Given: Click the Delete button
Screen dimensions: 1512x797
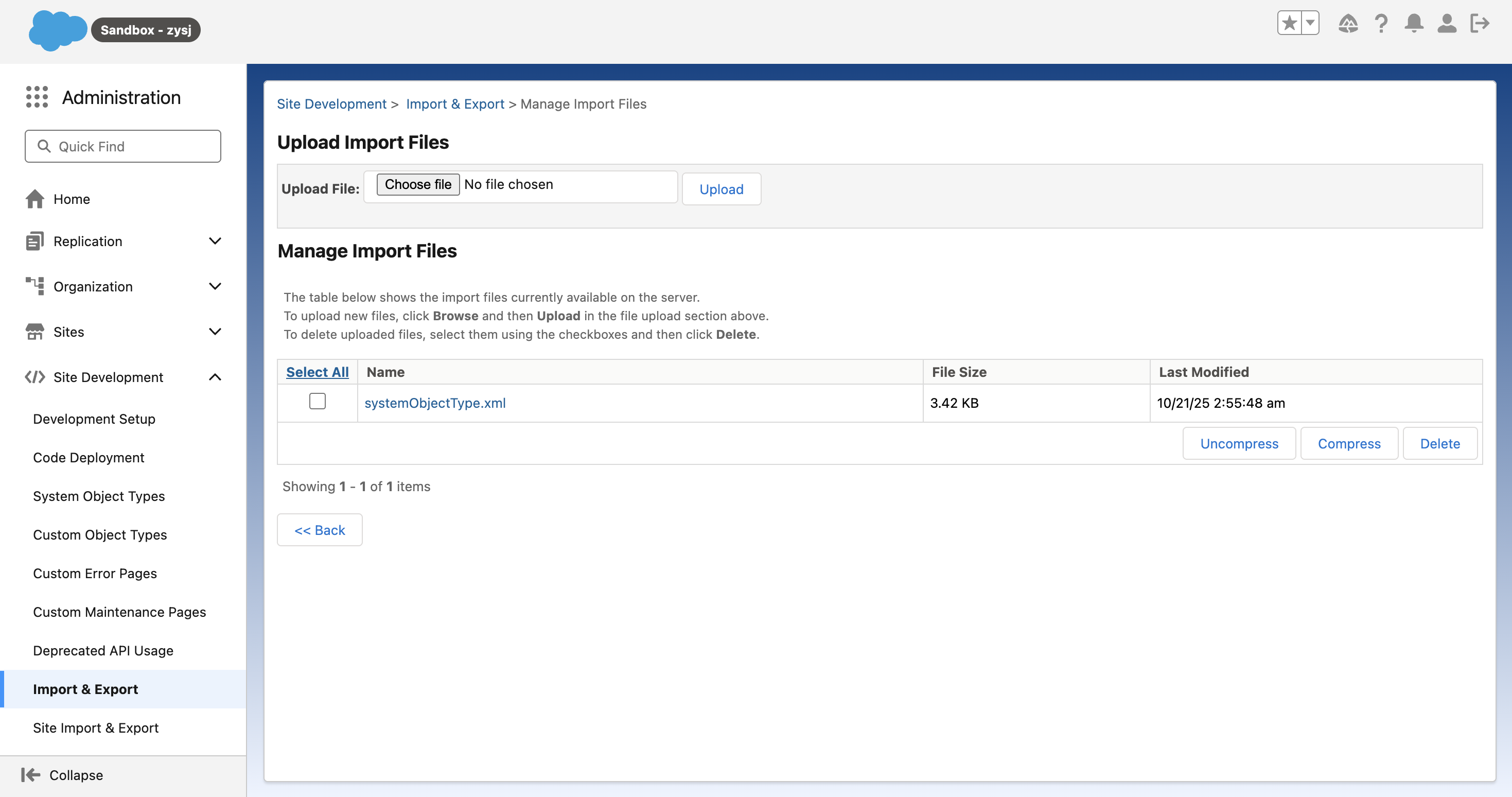Looking at the screenshot, I should [x=1439, y=443].
